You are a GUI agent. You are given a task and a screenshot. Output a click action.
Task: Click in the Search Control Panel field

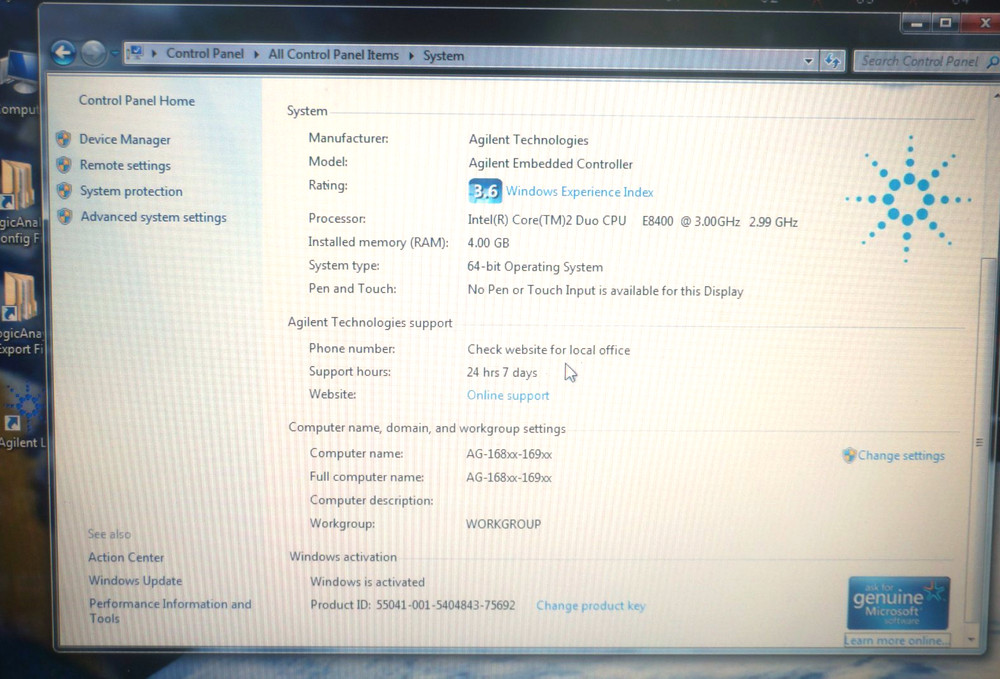pyautogui.click(x=920, y=61)
